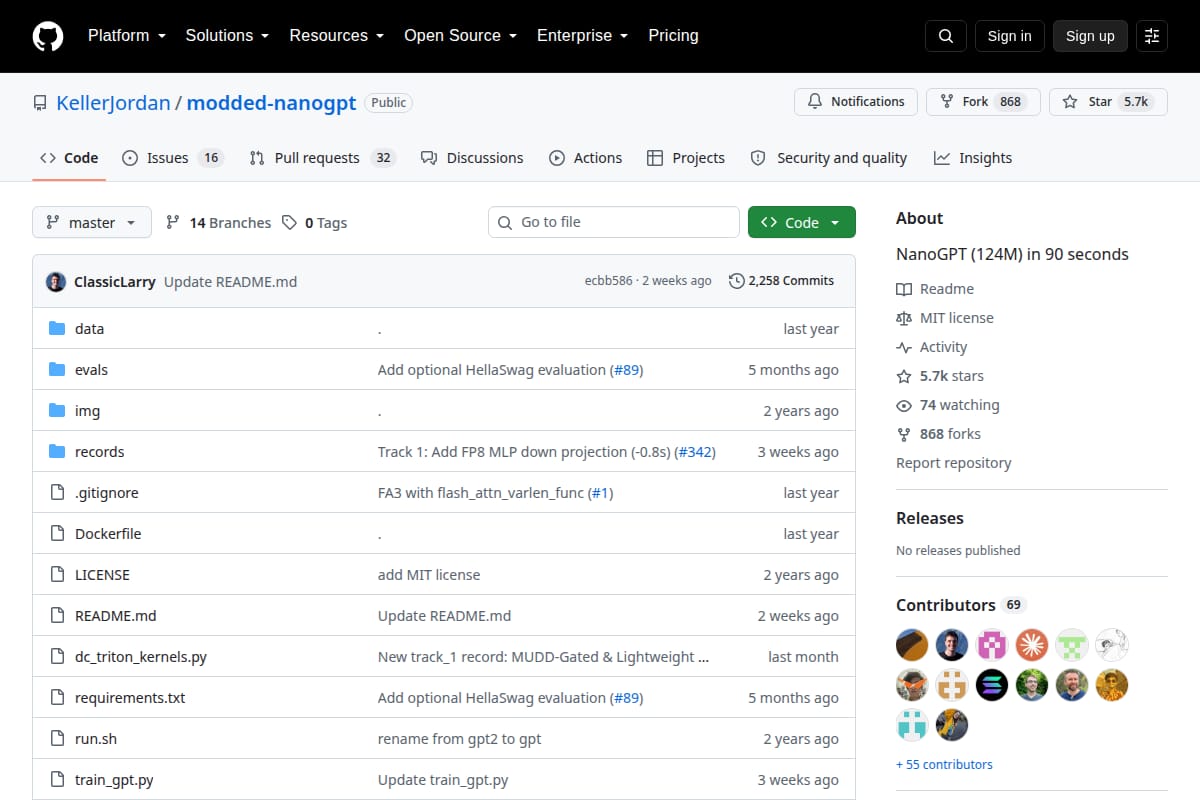1200x800 pixels.
Task: Click the search magnifier icon
Action: point(946,36)
